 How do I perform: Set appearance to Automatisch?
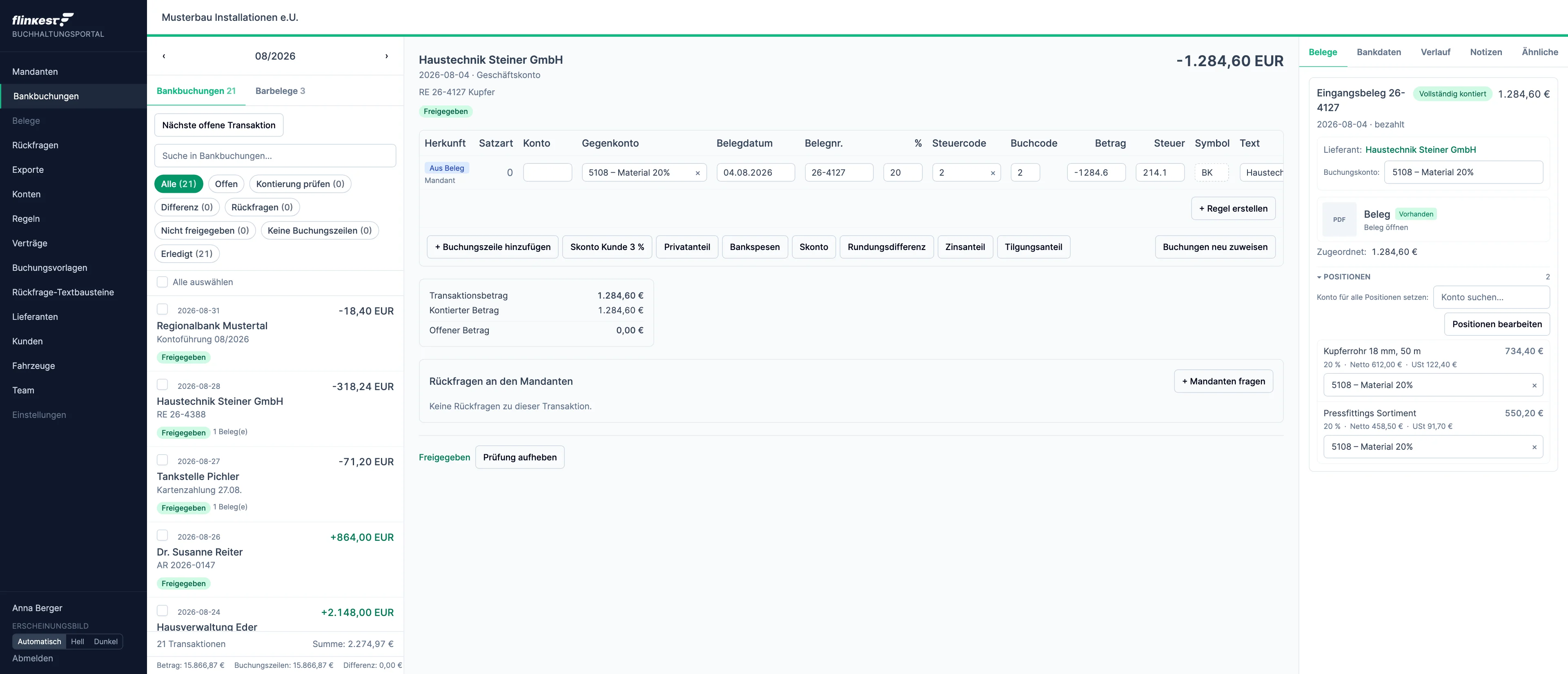(x=40, y=642)
